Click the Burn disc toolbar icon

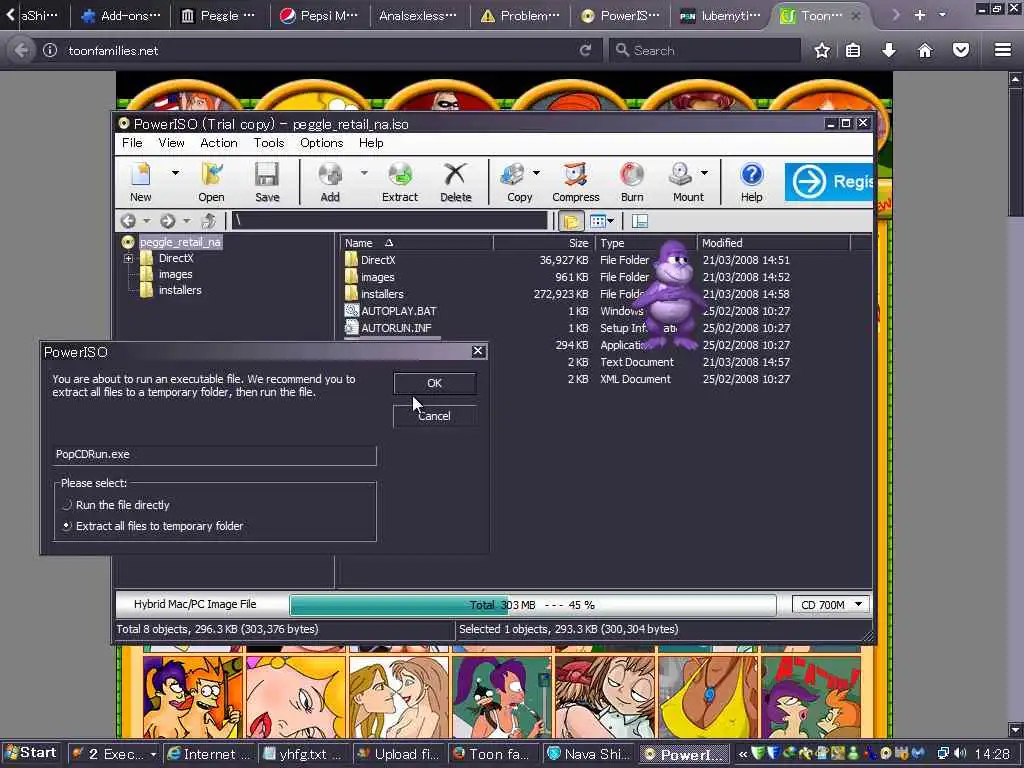[632, 182]
